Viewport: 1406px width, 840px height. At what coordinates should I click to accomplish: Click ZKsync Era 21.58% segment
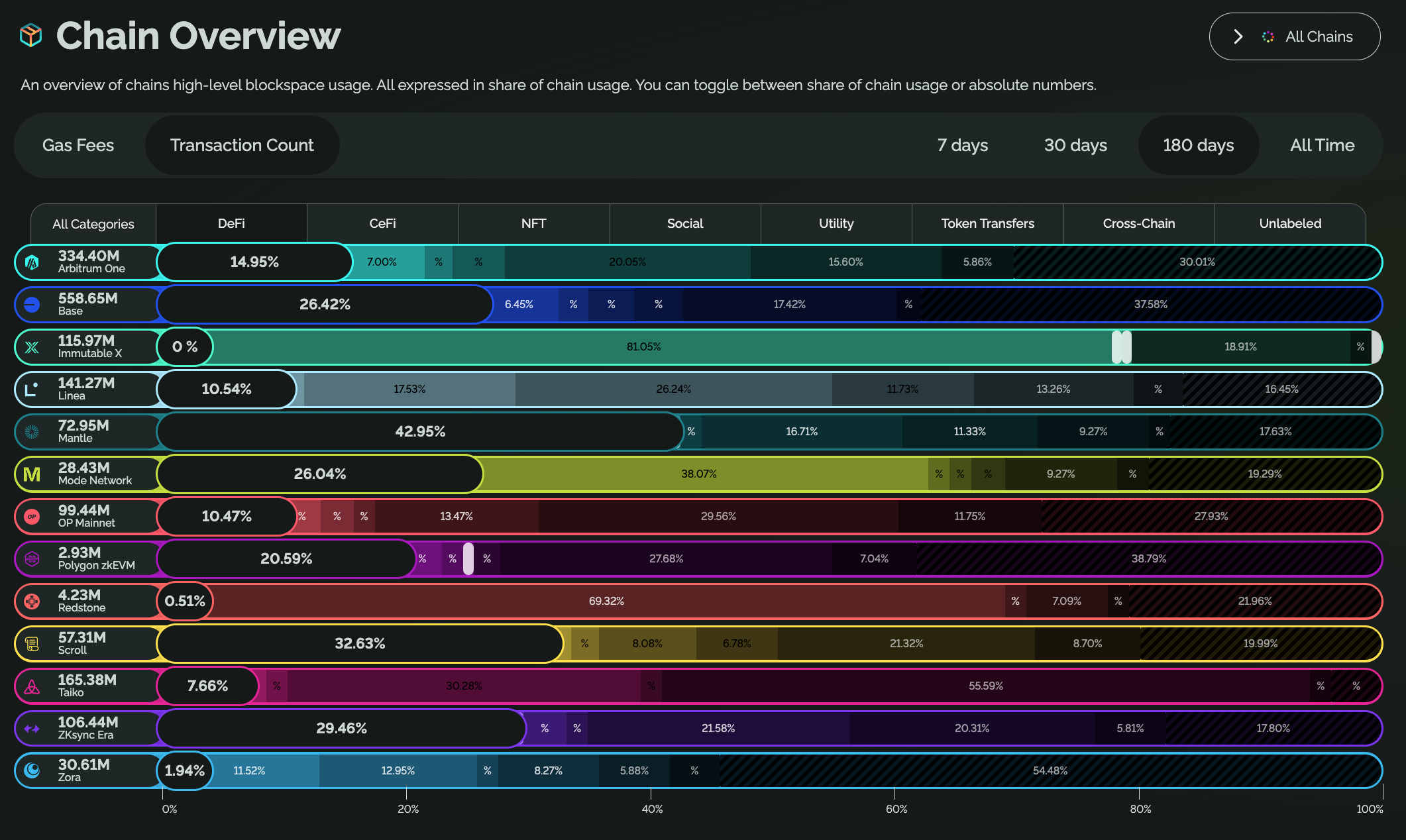(718, 729)
